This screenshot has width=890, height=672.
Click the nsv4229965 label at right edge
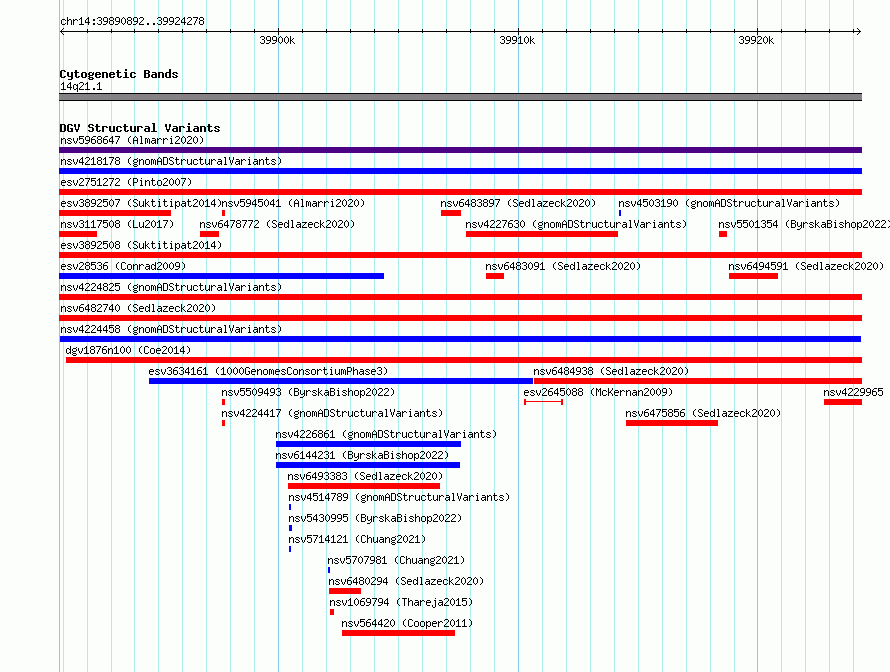[853, 392]
